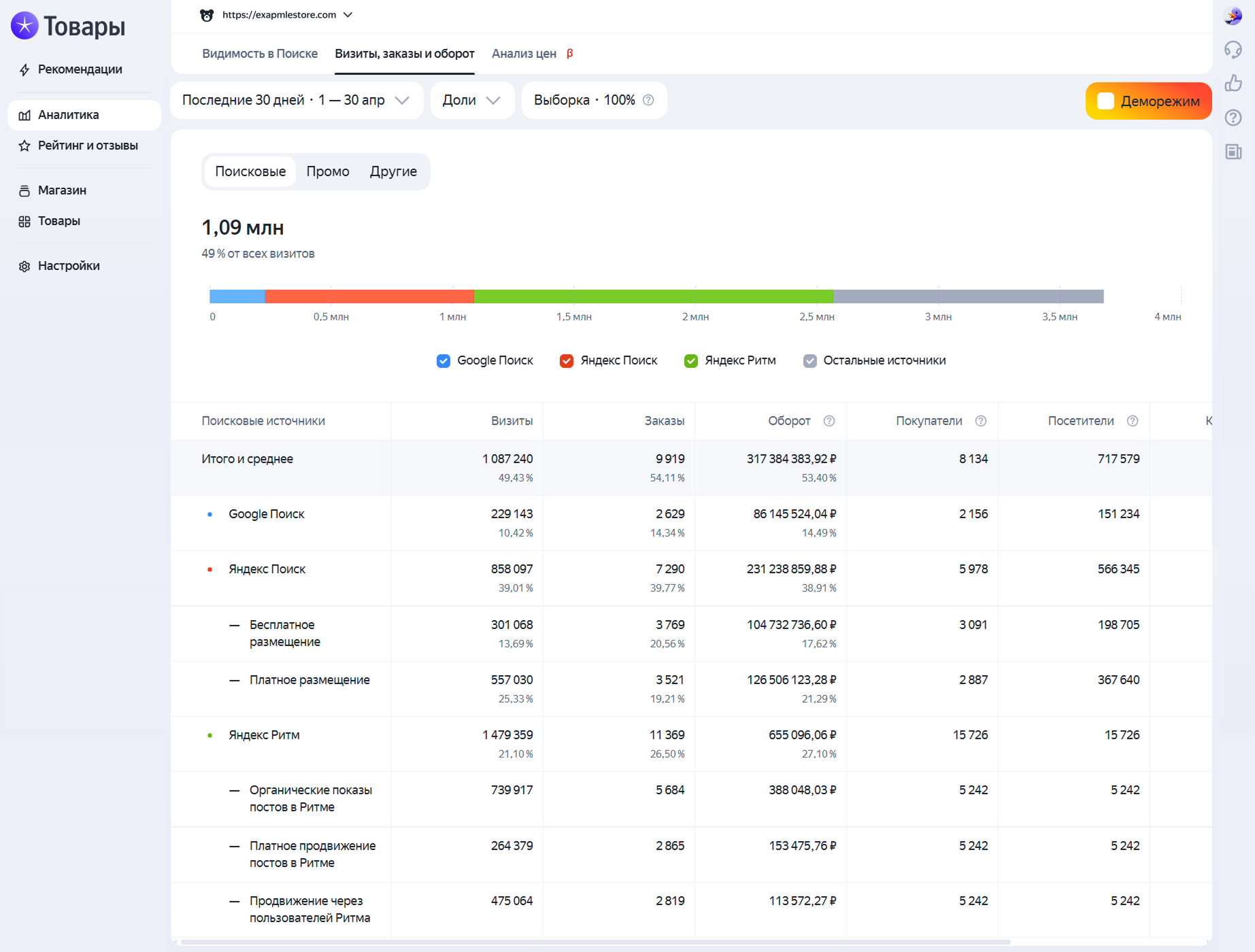Uncheck the Яндекс Ритм legend checkbox
This screenshot has width=1255, height=952.
[x=691, y=361]
